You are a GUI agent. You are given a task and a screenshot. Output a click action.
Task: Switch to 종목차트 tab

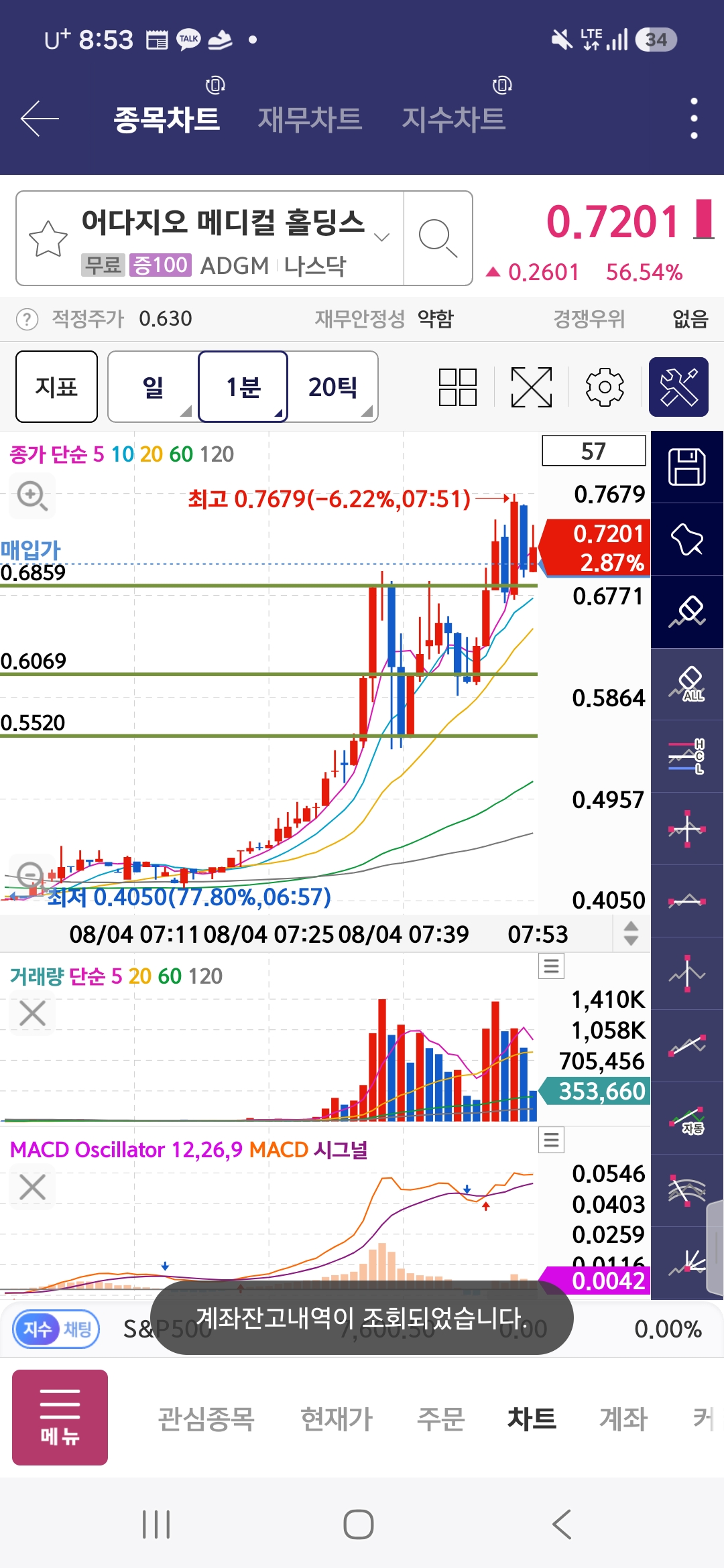coord(167,119)
